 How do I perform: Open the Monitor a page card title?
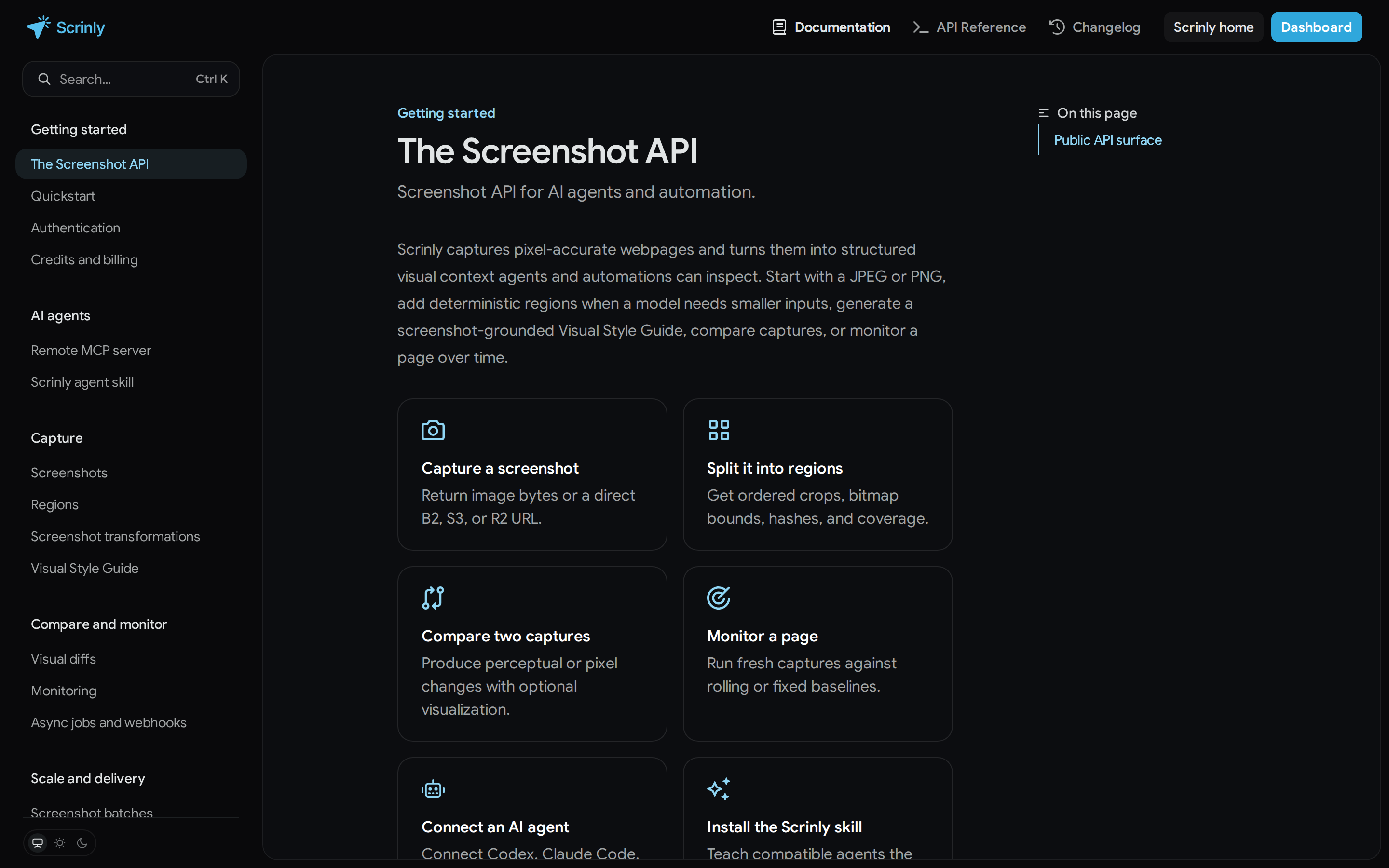tap(762, 636)
